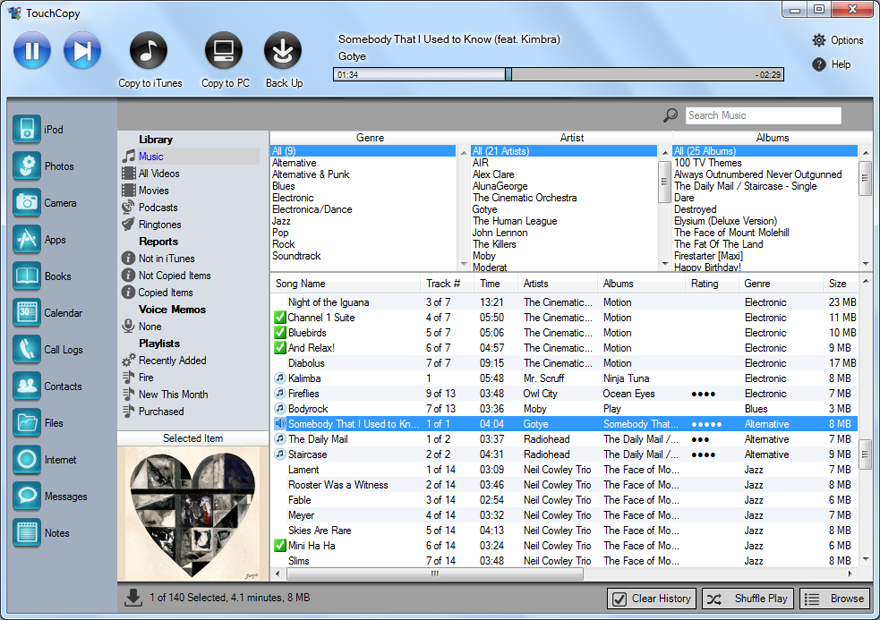880x620 pixels.
Task: Skip to the next track
Action: click(x=81, y=51)
